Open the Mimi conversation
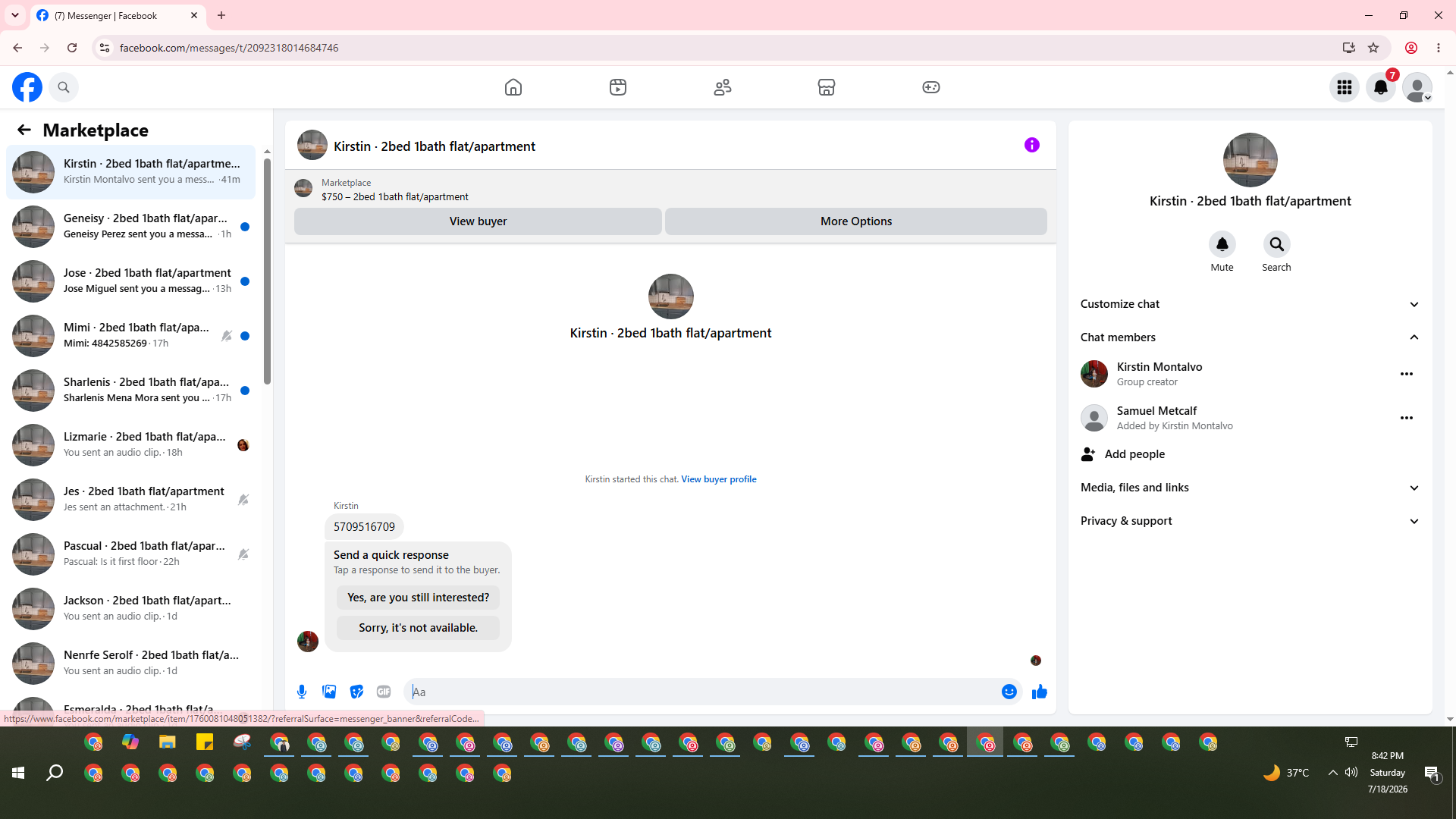The width and height of the screenshot is (1456, 819). 130,336
